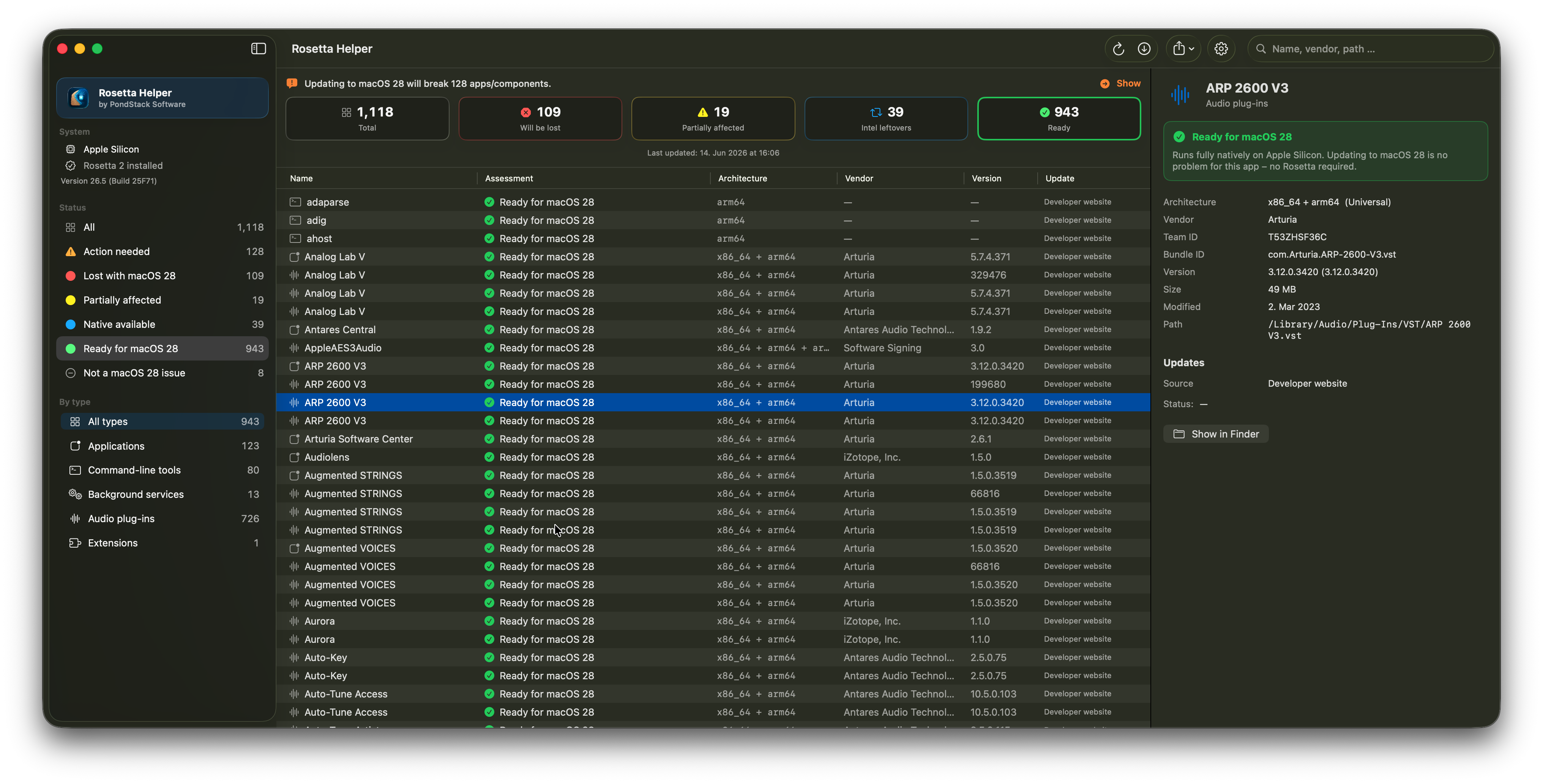The width and height of the screenshot is (1543, 784).
Task: Click the Apple Silicon chip icon
Action: (x=71, y=149)
